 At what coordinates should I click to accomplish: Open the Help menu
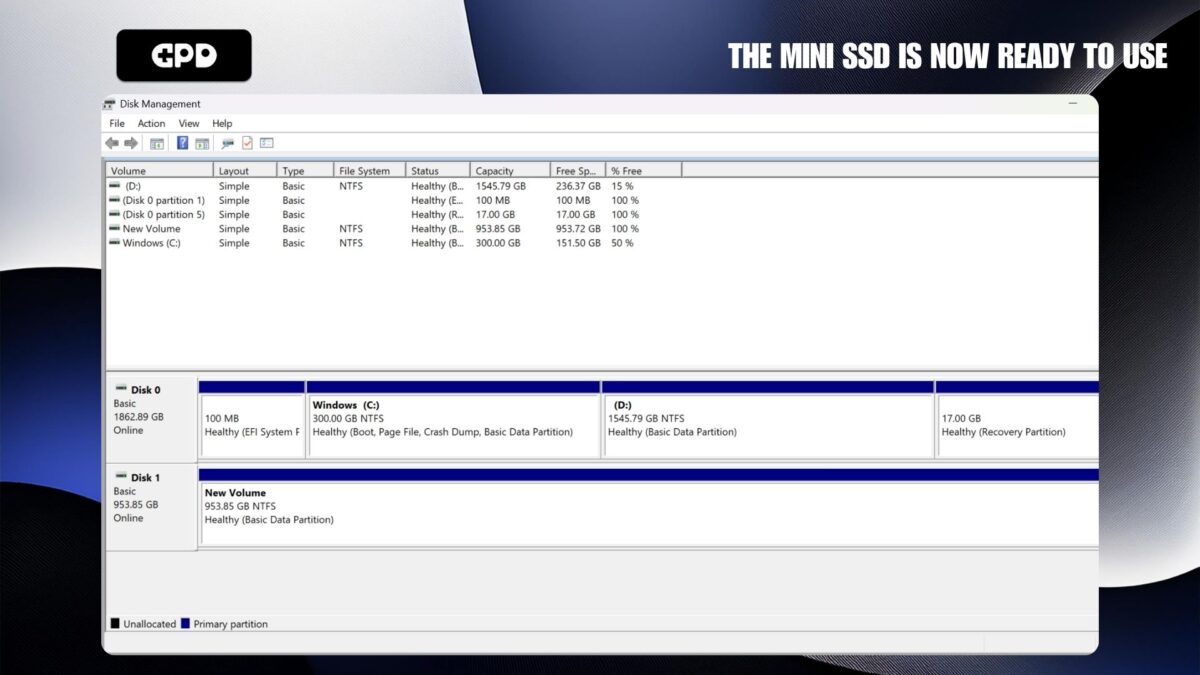(x=222, y=123)
